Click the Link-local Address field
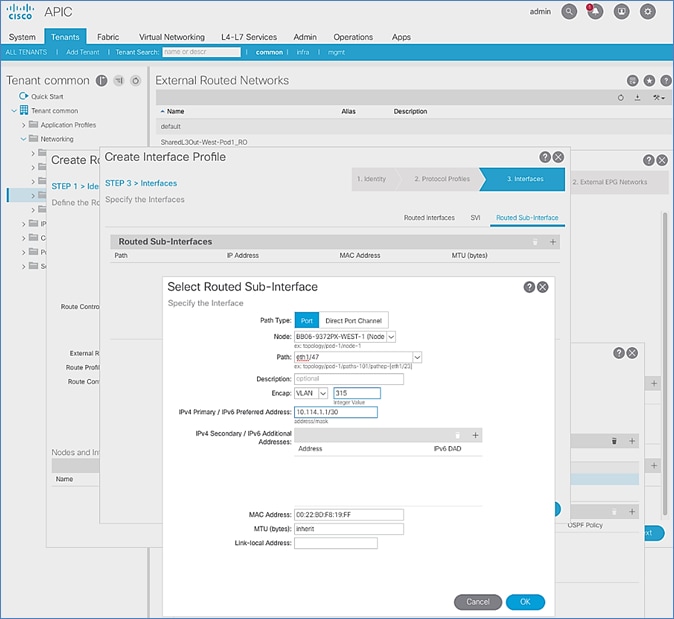This screenshot has height=619, width=674. coord(336,543)
